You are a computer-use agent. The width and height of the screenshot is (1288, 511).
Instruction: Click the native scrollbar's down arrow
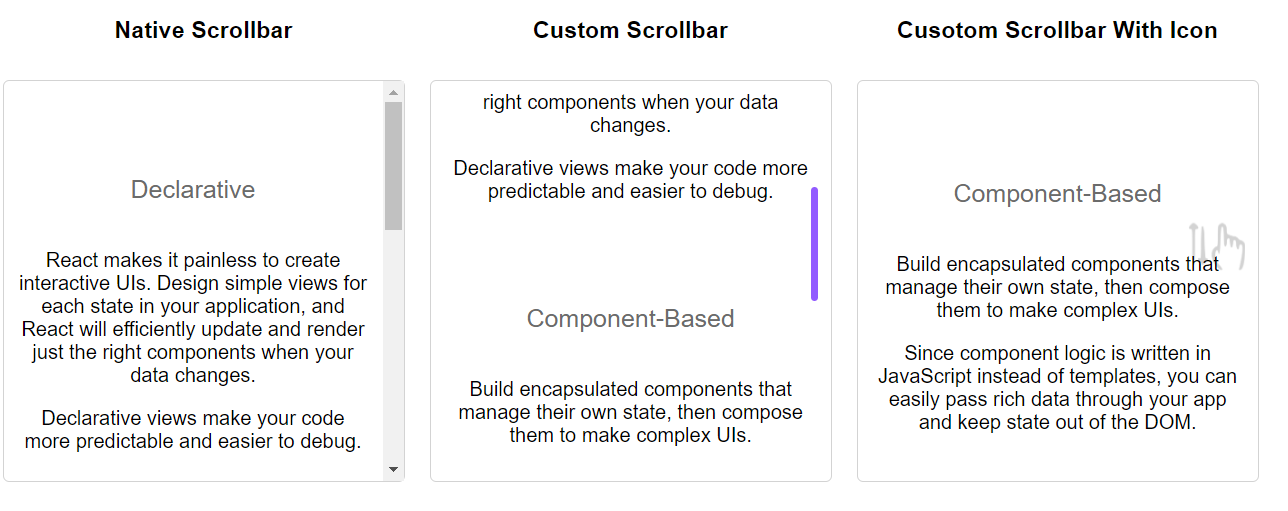[393, 469]
